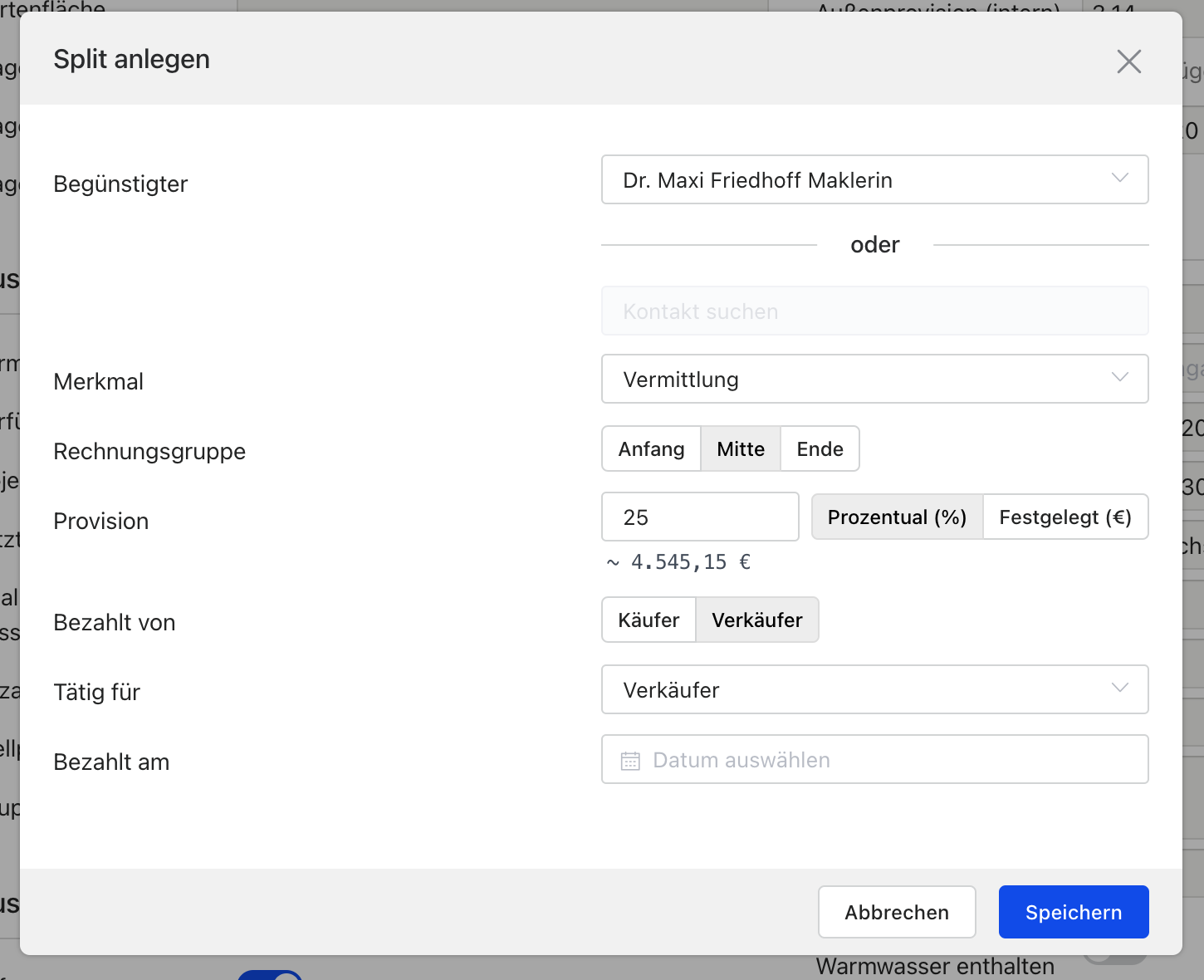Click the Provision value field showing 25
This screenshot has height=980, width=1204.
coord(700,517)
